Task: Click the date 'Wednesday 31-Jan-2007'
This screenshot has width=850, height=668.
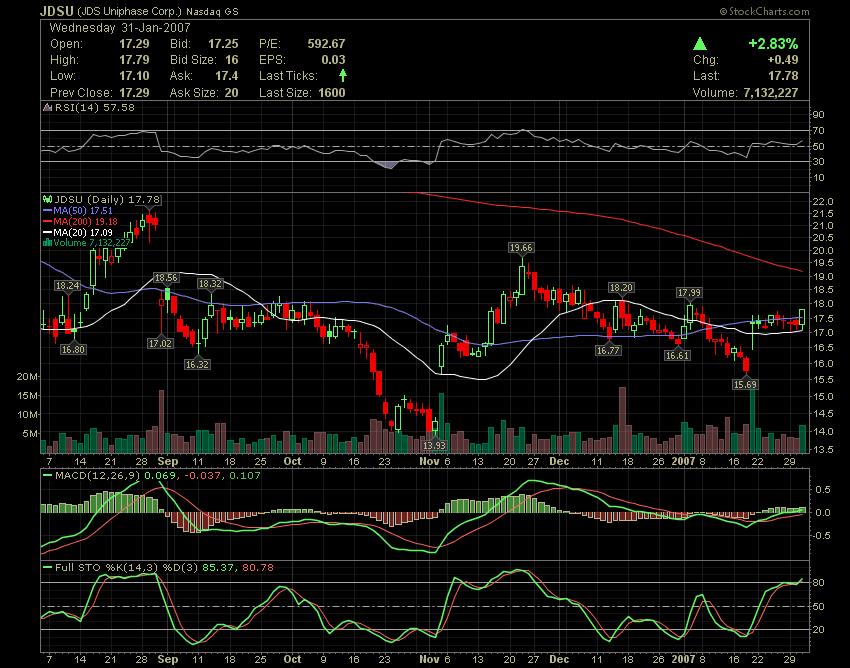Action: click(120, 28)
